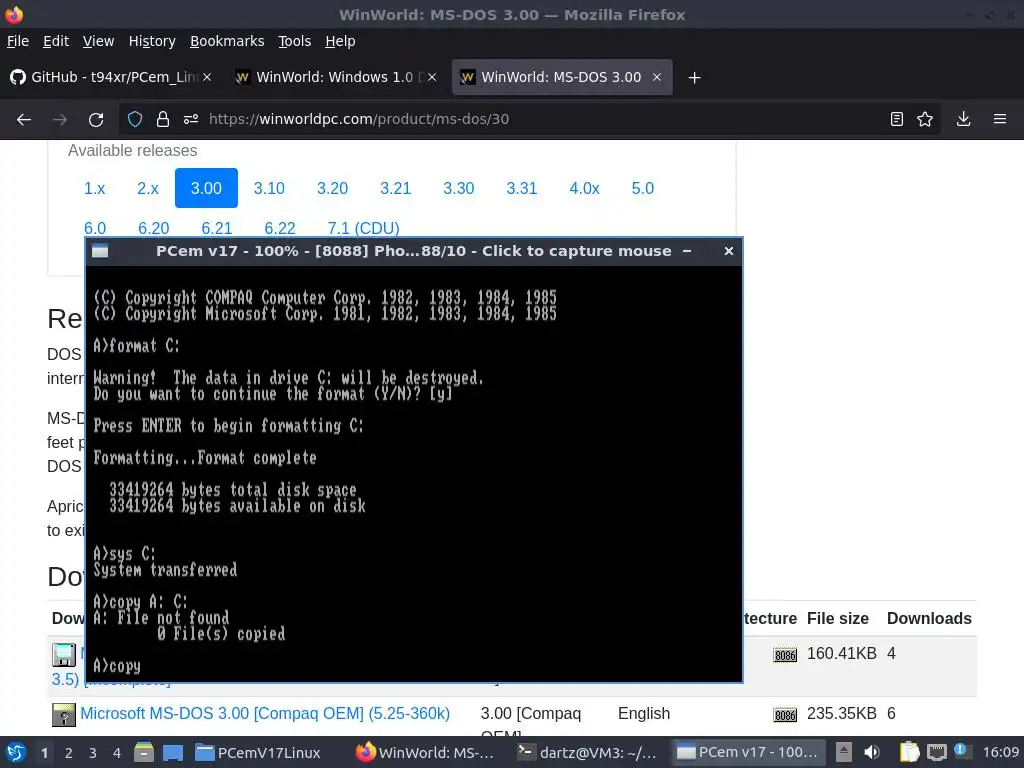Click the padlock site security icon
Image resolution: width=1024 pixels, height=768 pixels.
[x=163, y=119]
